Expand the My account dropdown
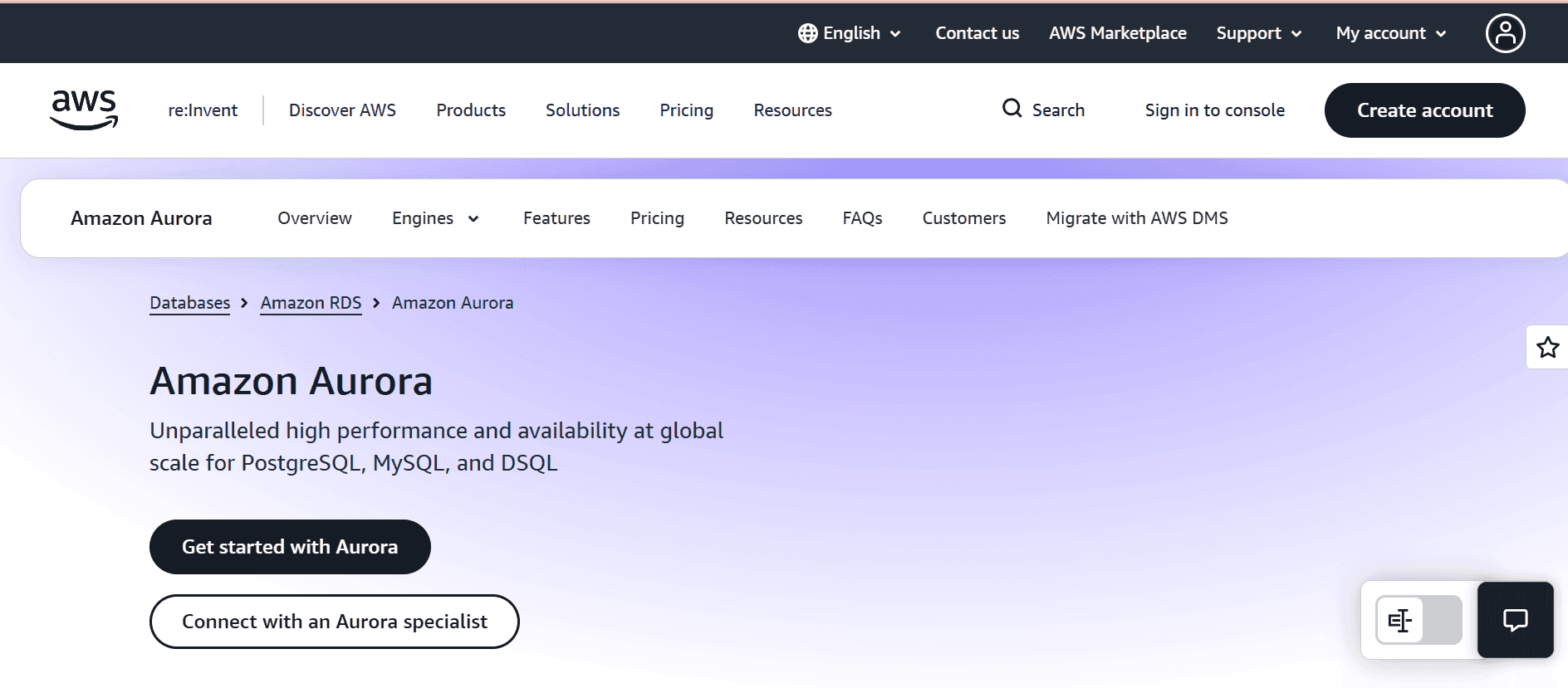This screenshot has width=1568, height=688. pyautogui.click(x=1391, y=33)
